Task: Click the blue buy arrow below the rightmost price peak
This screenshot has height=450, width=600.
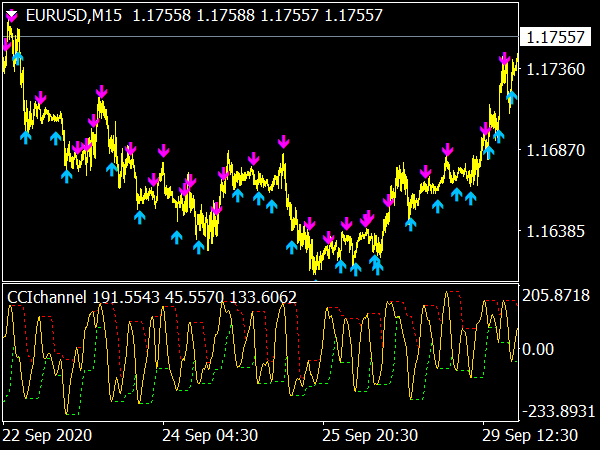Action: coord(511,97)
